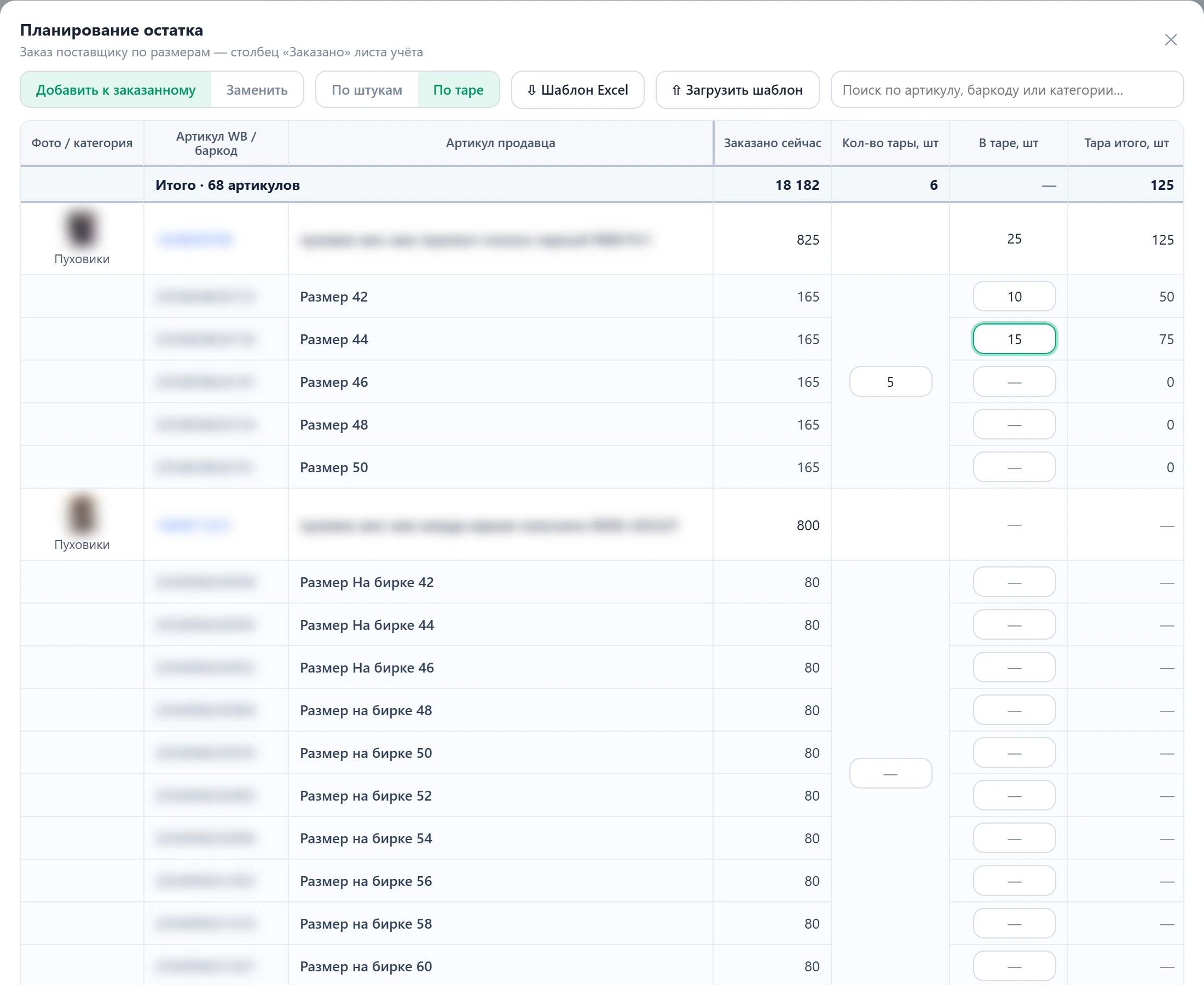
Task: Edit В таре field for Размер 48
Action: point(1014,425)
